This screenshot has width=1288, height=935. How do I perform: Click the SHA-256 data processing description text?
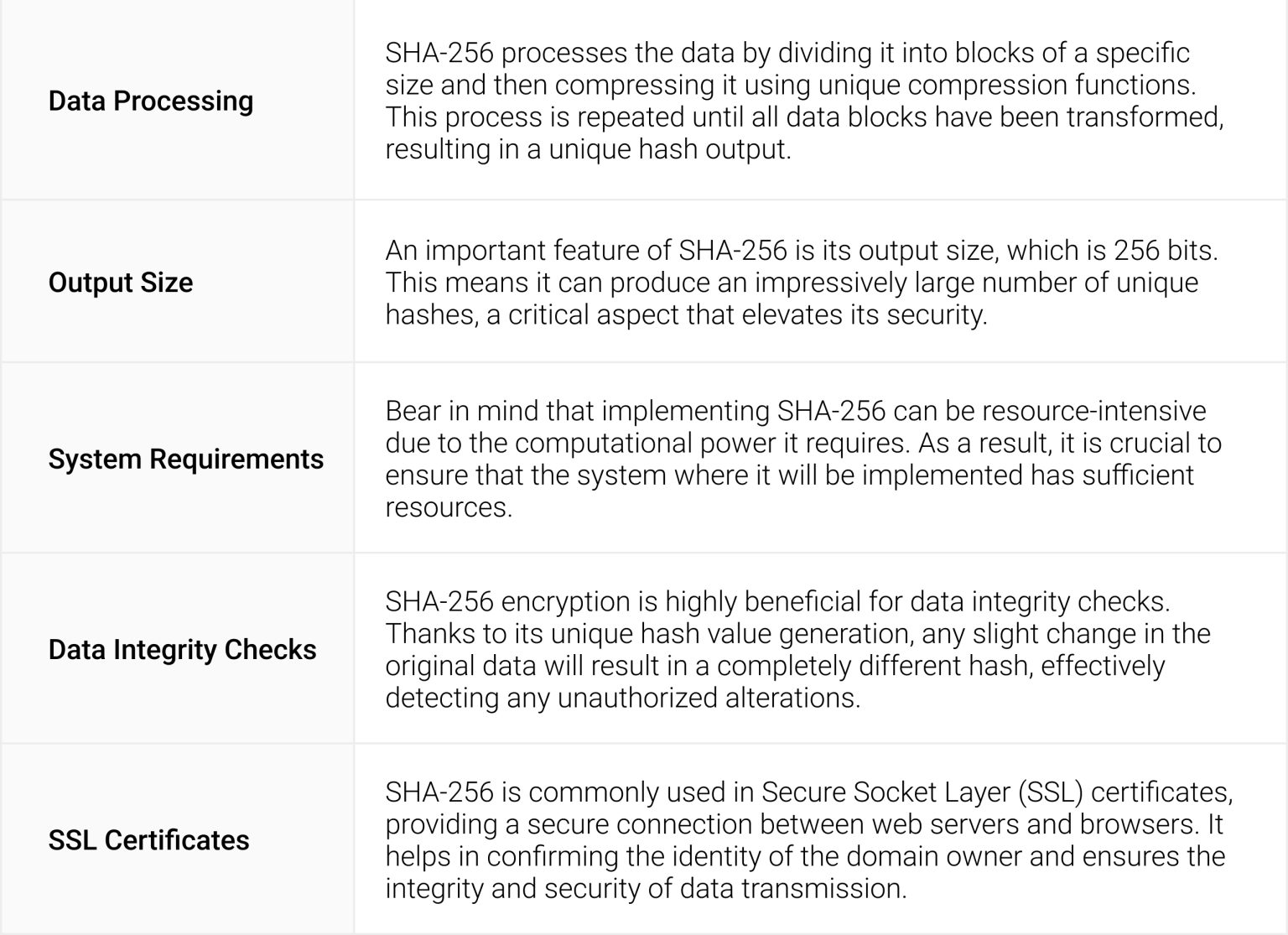(805, 101)
